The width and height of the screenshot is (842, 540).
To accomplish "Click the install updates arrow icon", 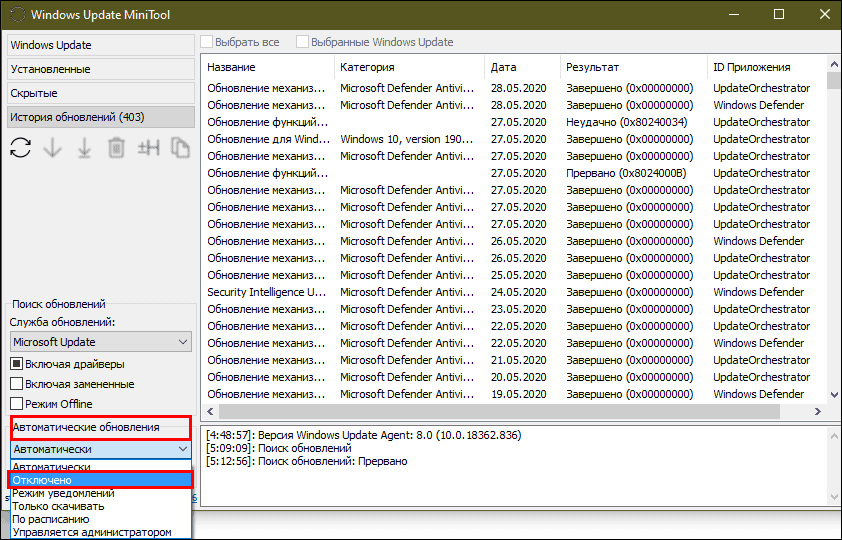I will click(84, 148).
